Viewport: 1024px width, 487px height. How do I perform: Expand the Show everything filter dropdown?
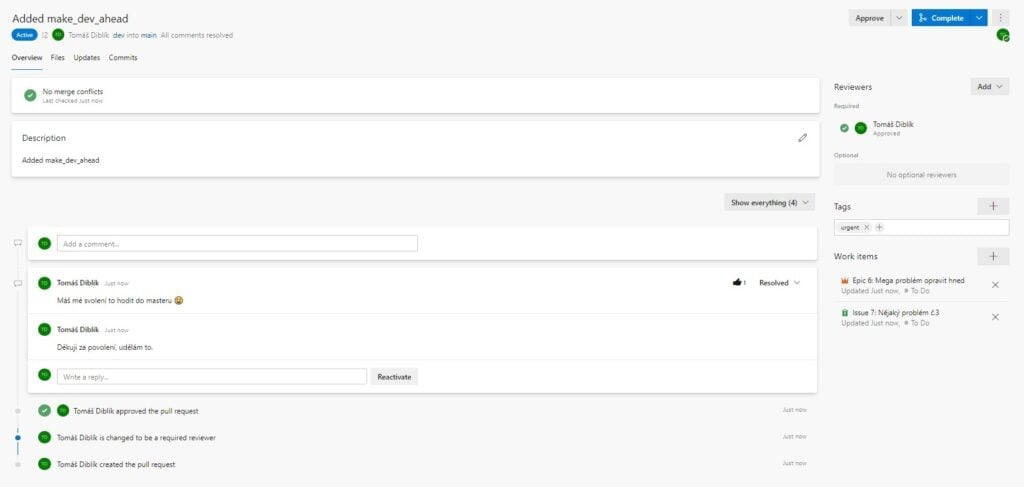coord(769,202)
